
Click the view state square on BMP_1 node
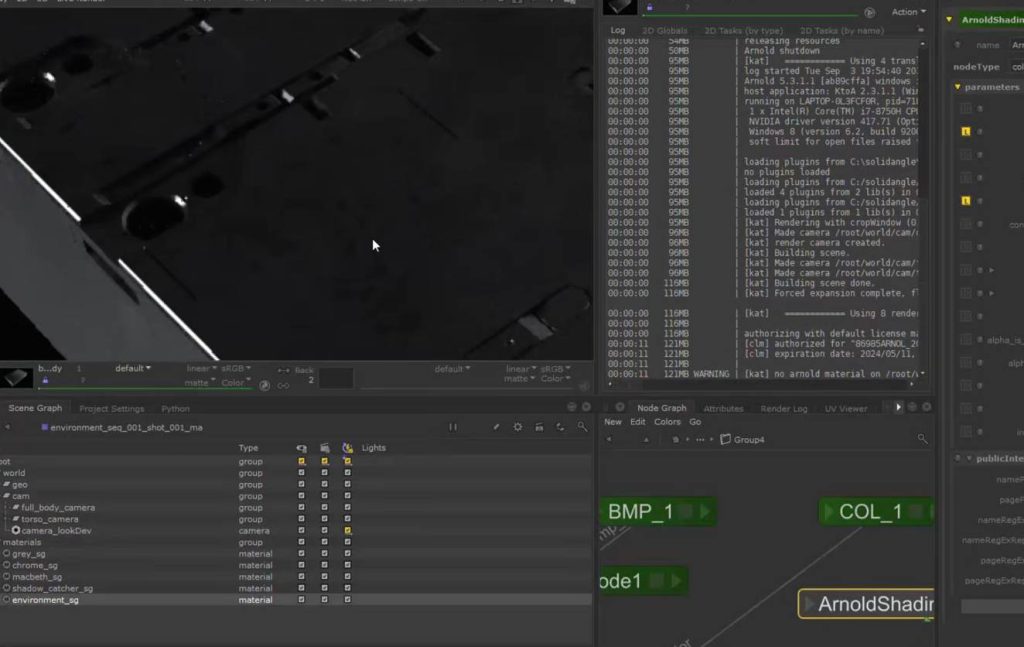tap(686, 512)
